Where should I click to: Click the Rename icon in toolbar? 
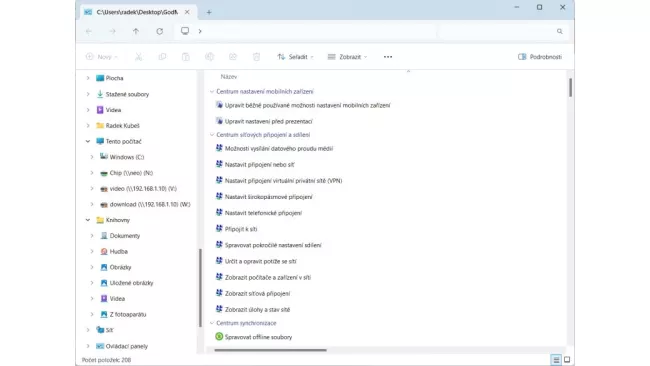209,57
